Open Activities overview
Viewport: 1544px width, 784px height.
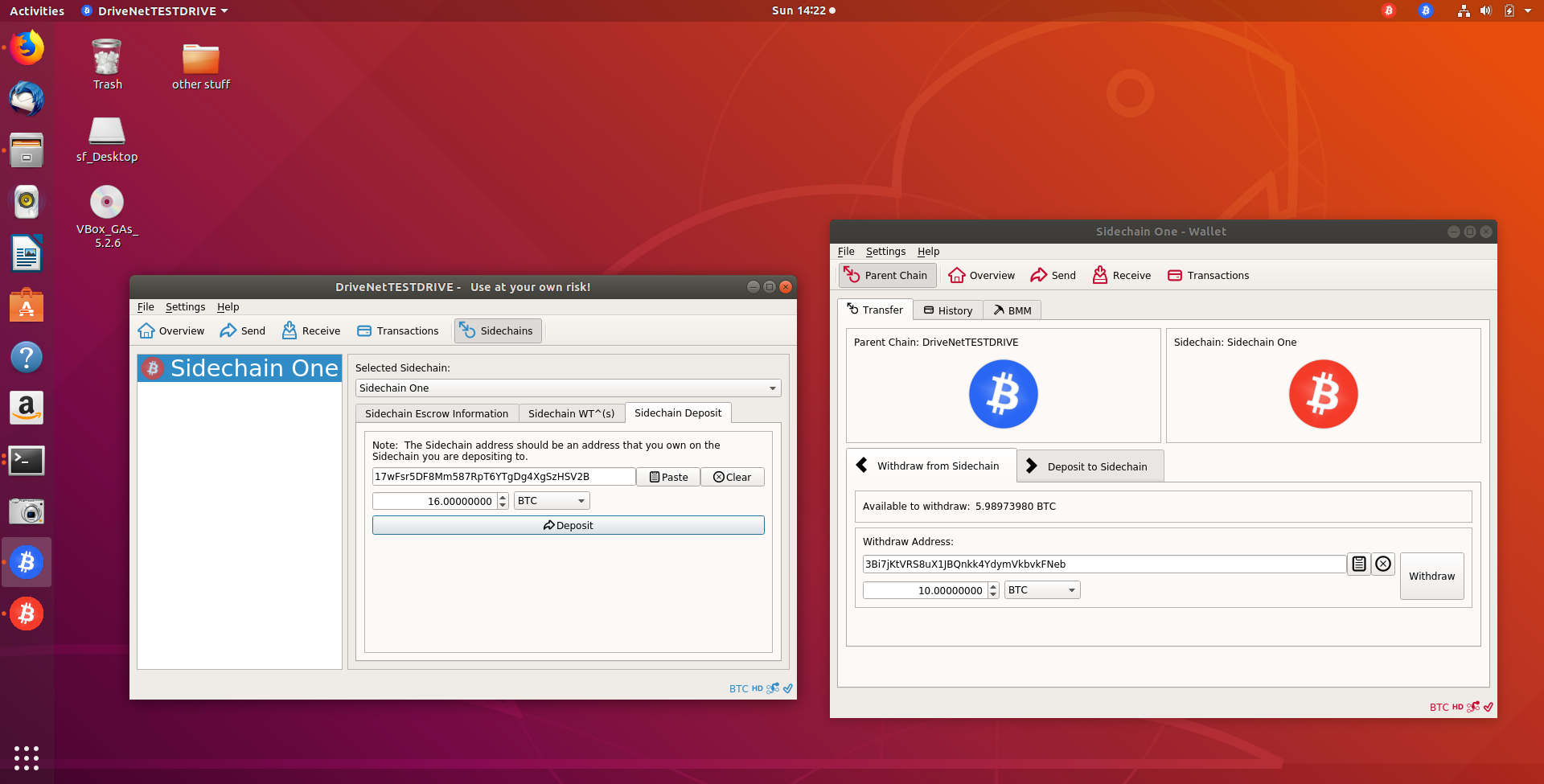(37, 10)
